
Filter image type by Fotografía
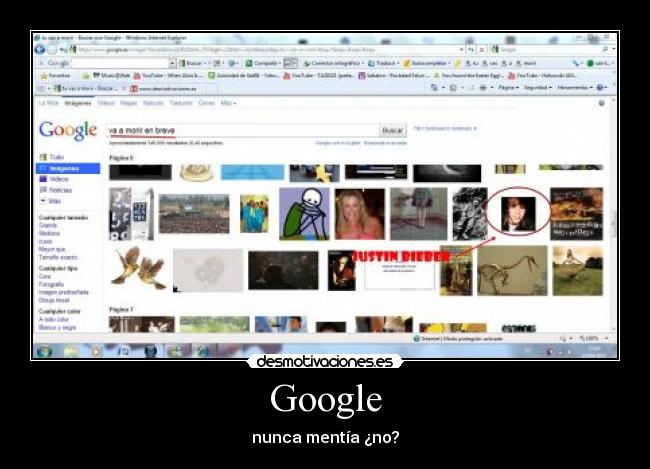tap(51, 284)
